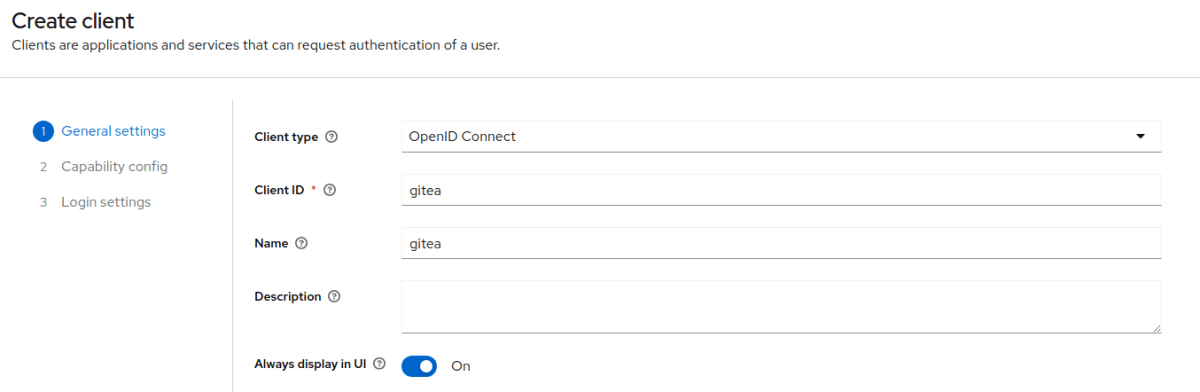Go to Capability config step
Screen dimensions: 1200x392
(x=114, y=167)
